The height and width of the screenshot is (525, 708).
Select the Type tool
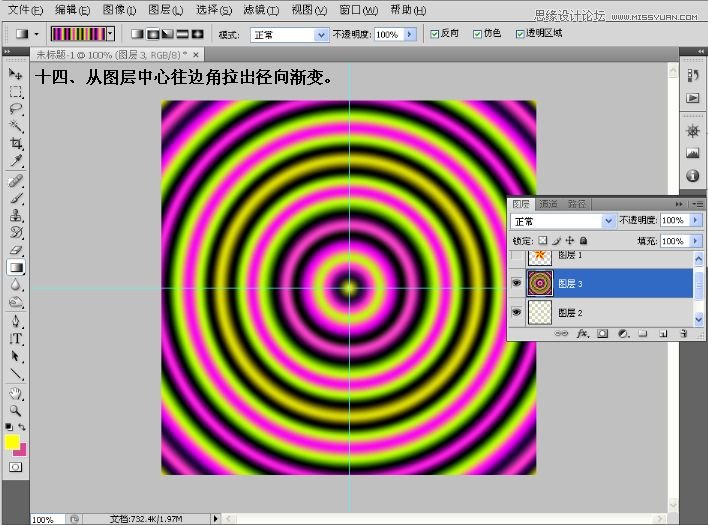[15, 339]
